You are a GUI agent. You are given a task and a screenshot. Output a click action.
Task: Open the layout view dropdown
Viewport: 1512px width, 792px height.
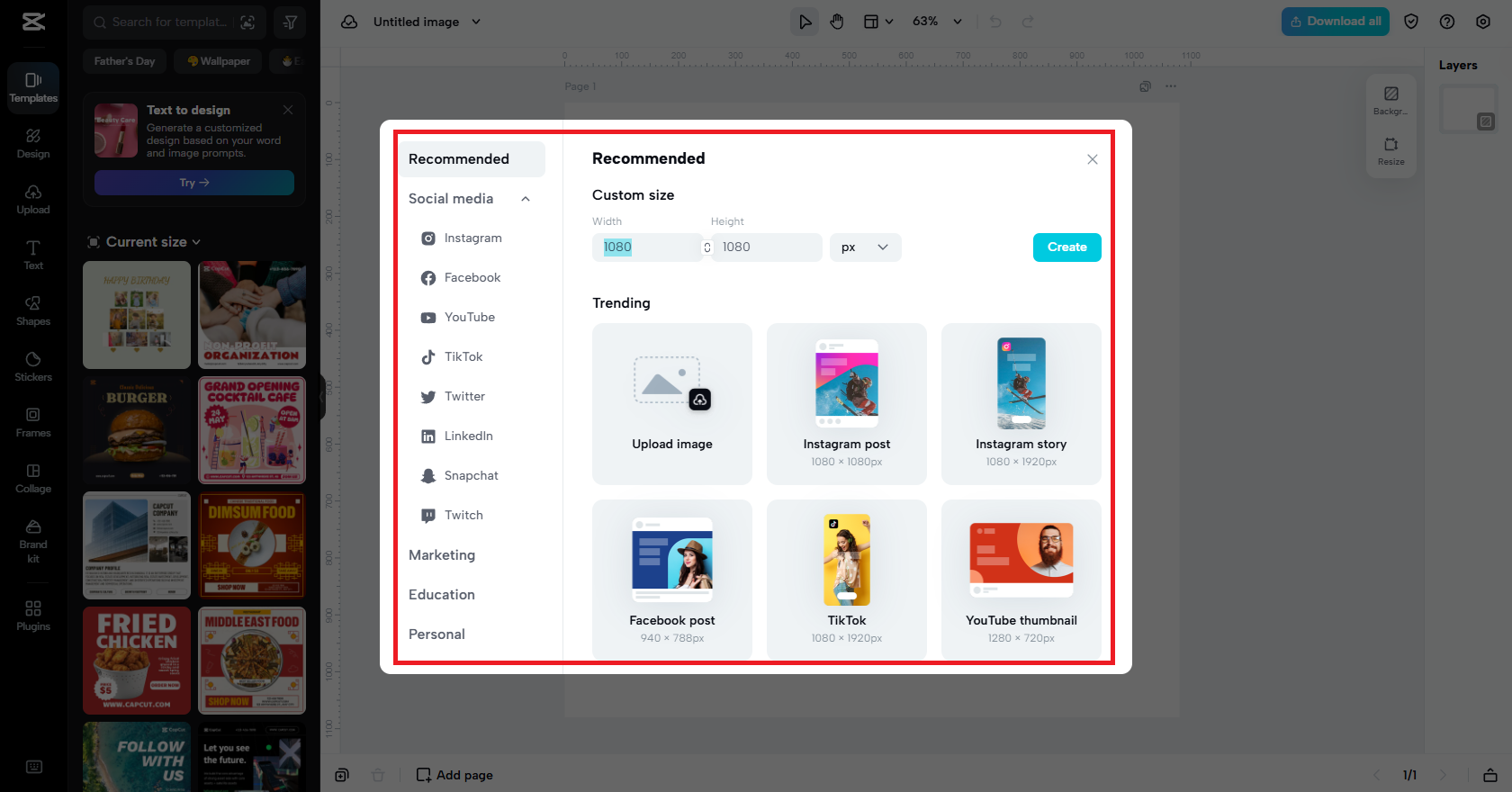pyautogui.click(x=877, y=22)
